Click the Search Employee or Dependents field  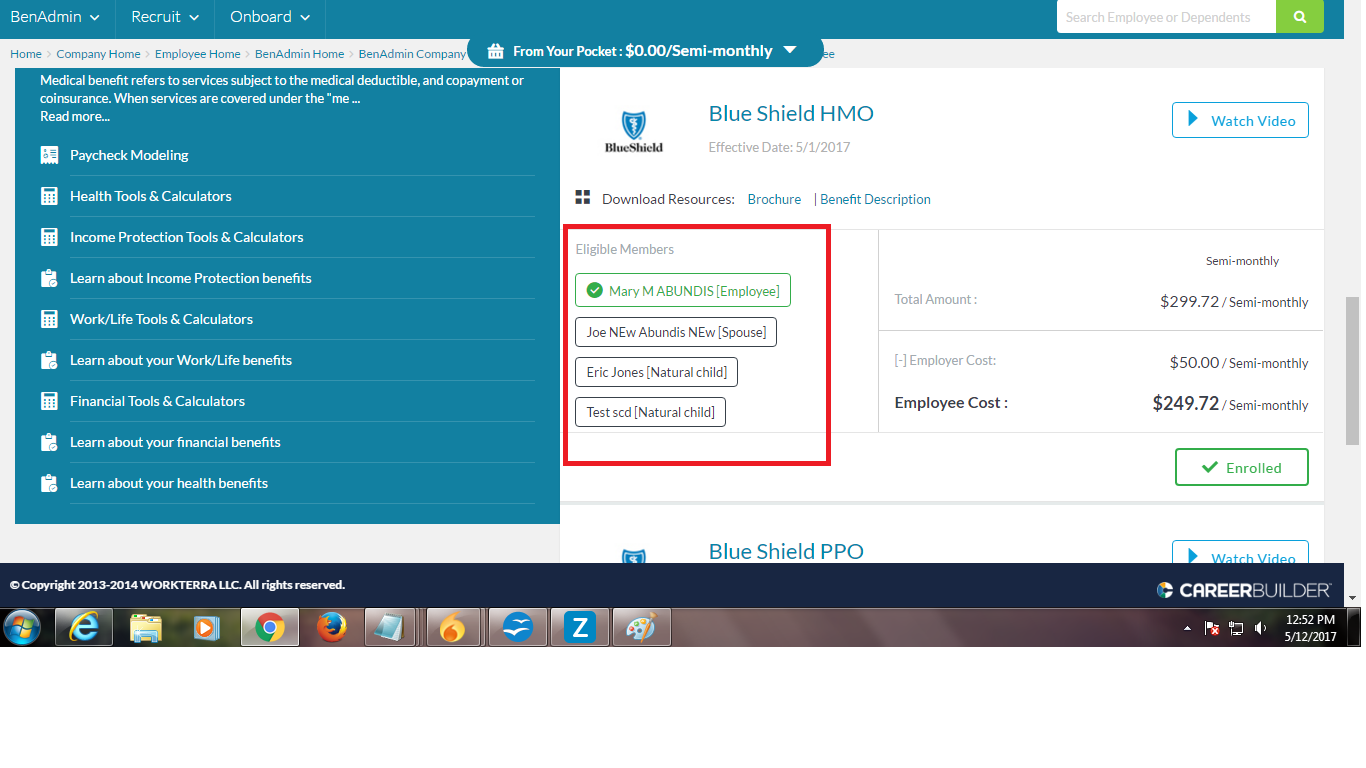pyautogui.click(x=1166, y=17)
